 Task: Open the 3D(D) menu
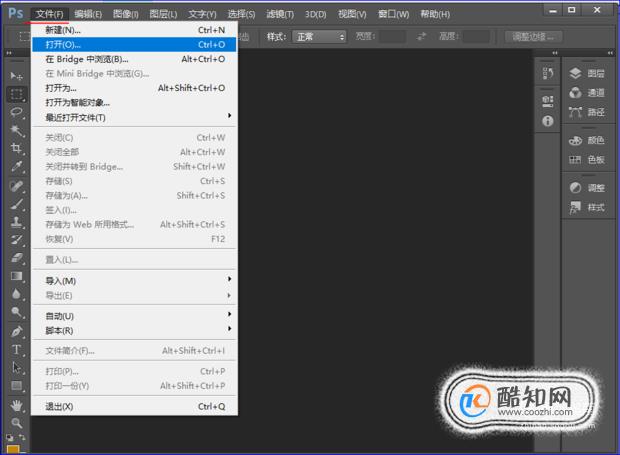pyautogui.click(x=316, y=14)
